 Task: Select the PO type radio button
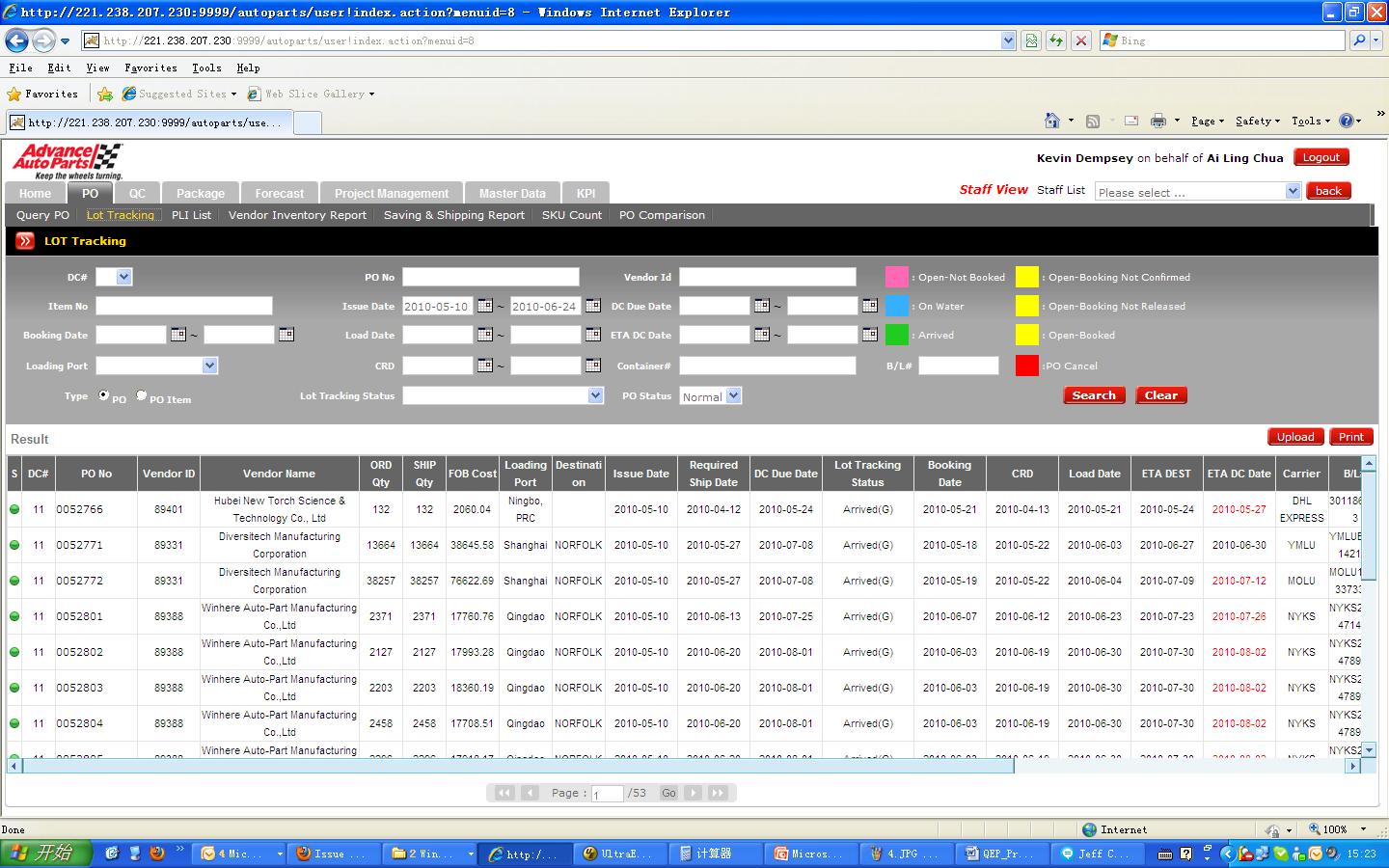click(104, 395)
